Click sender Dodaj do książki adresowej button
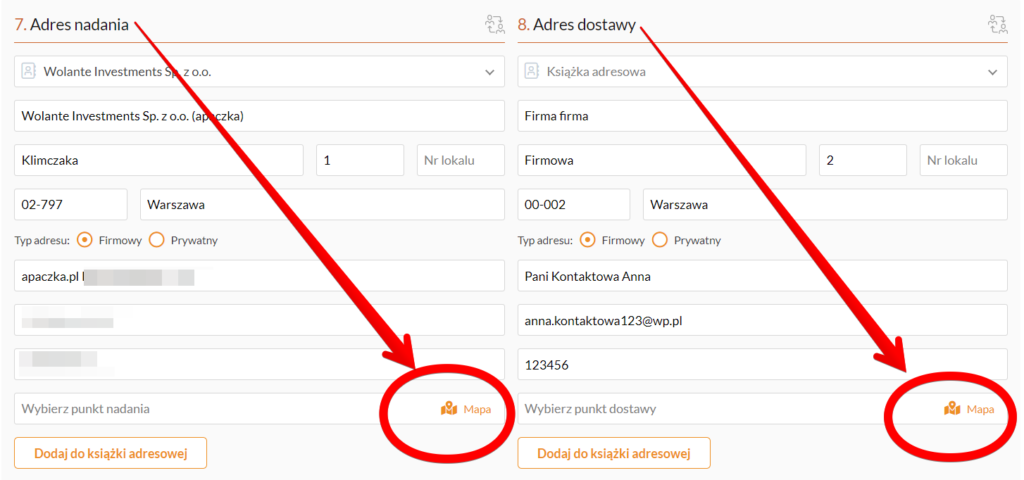Viewport: 1024px width, 480px height. coord(110,453)
